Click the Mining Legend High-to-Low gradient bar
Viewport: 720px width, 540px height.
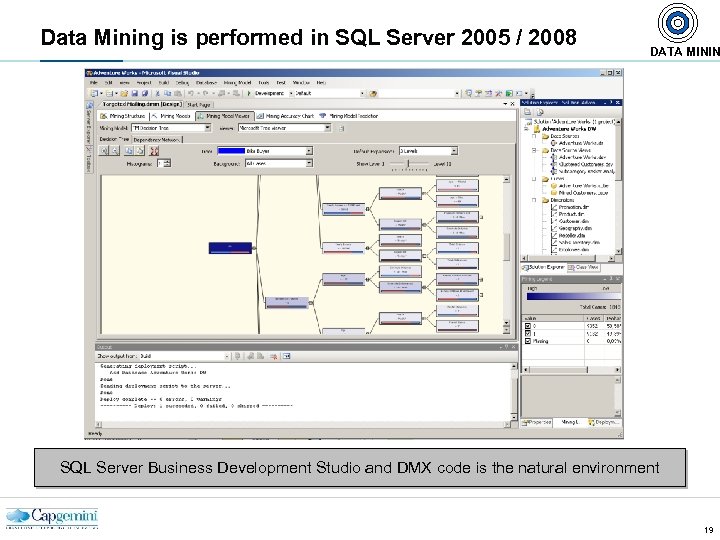tap(574, 297)
